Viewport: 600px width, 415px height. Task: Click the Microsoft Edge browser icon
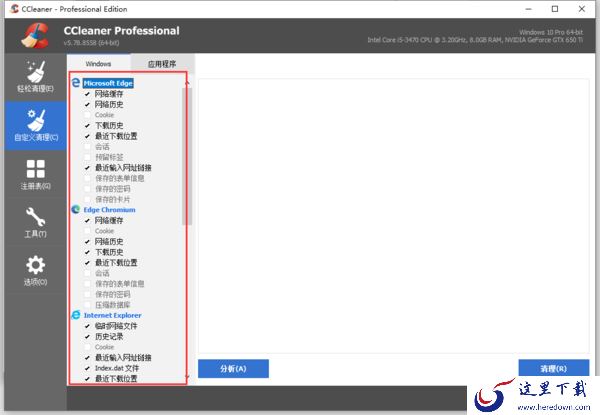[76, 83]
